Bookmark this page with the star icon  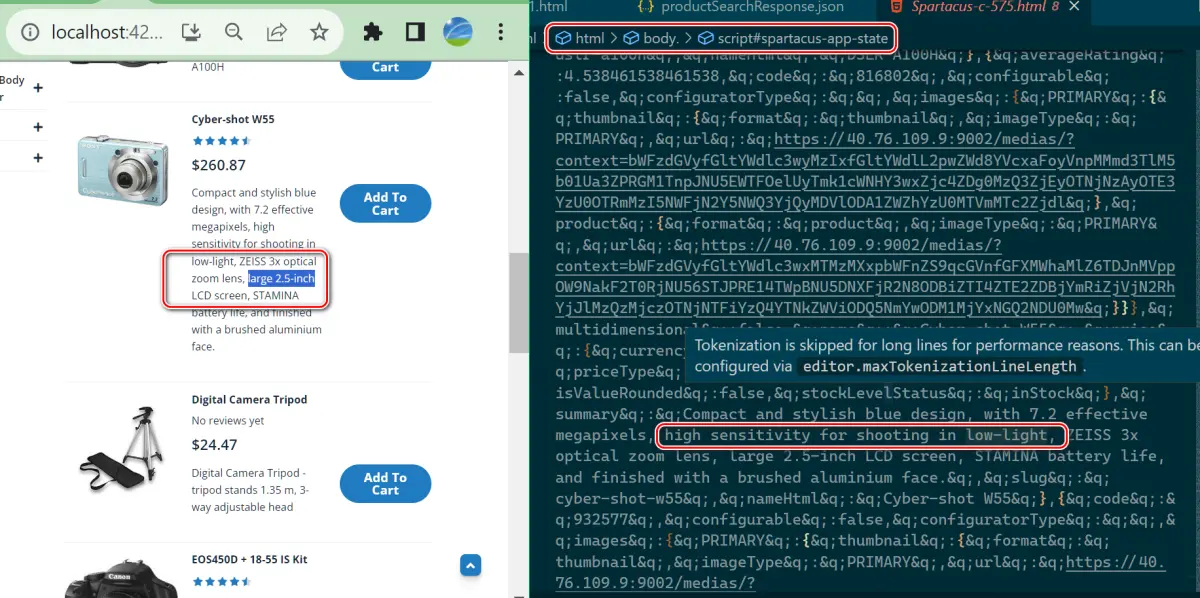(x=319, y=32)
